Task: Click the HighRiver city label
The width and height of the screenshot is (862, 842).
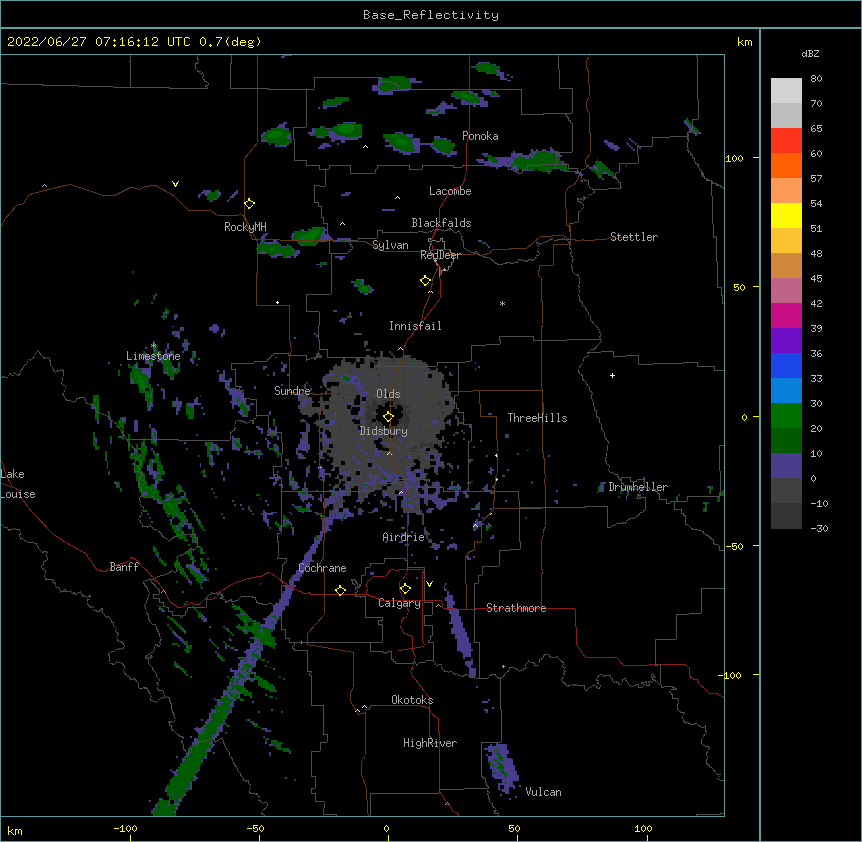Action: (x=430, y=743)
